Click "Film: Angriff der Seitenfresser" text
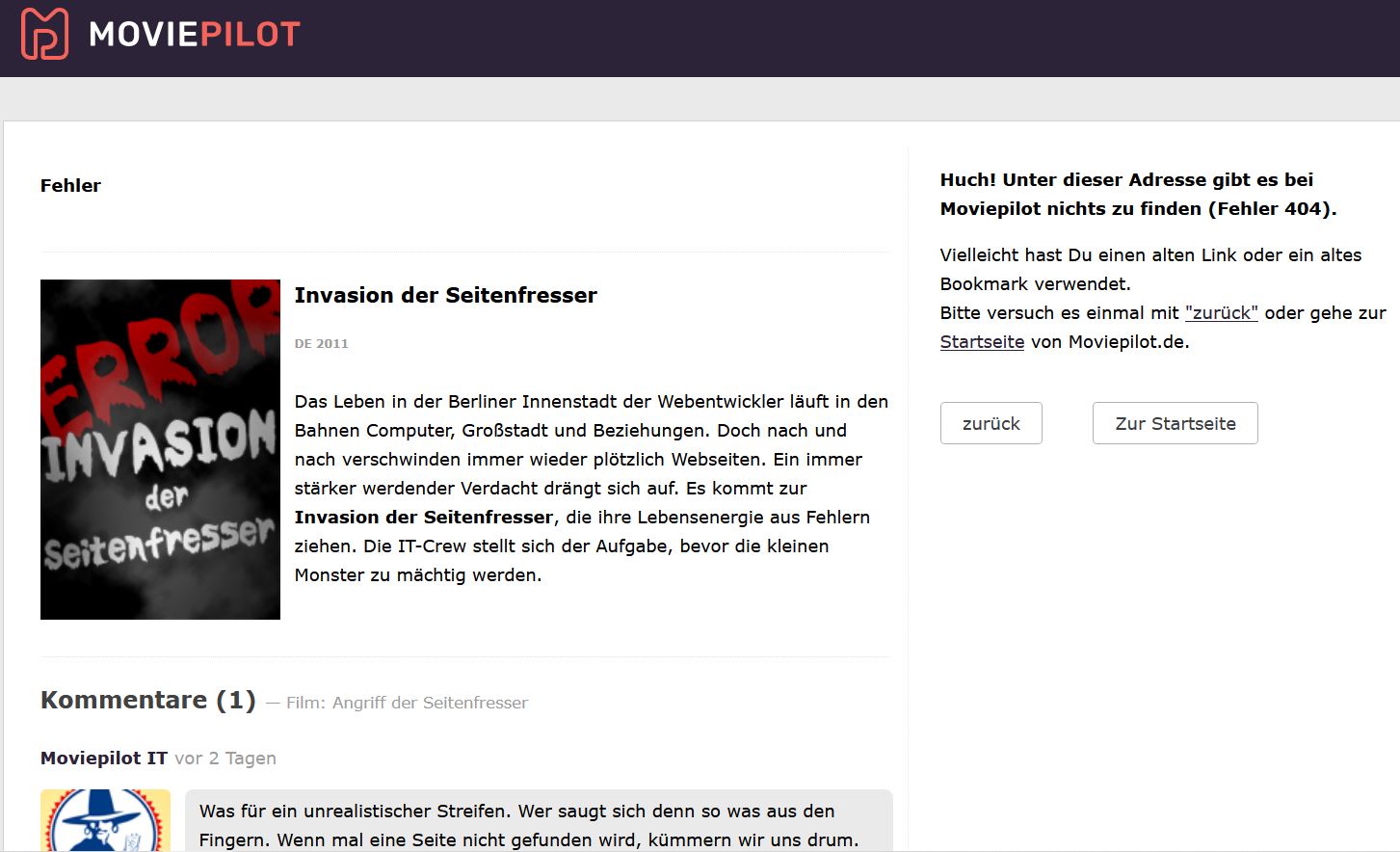Screen dimensions: 1400x852 (x=407, y=703)
